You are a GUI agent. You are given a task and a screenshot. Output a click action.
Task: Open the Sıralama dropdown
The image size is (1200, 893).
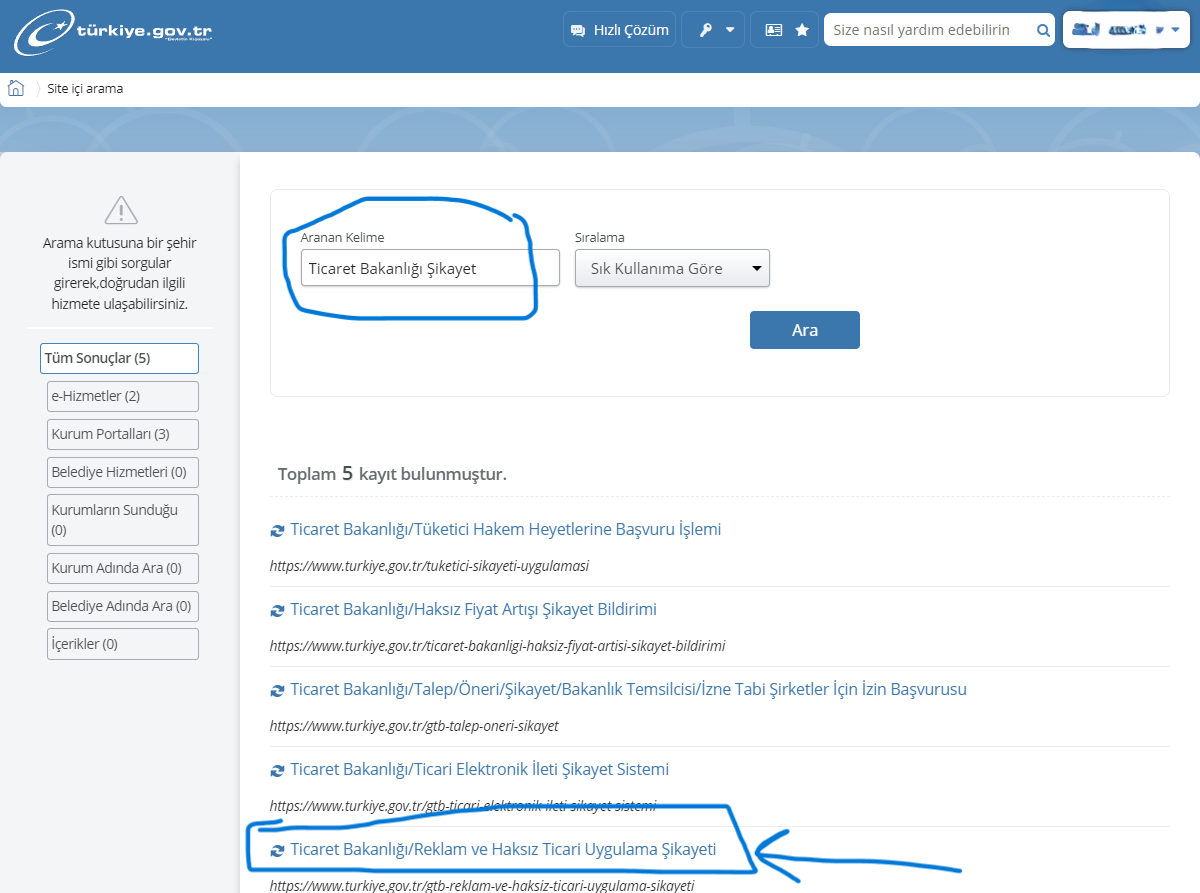point(672,268)
